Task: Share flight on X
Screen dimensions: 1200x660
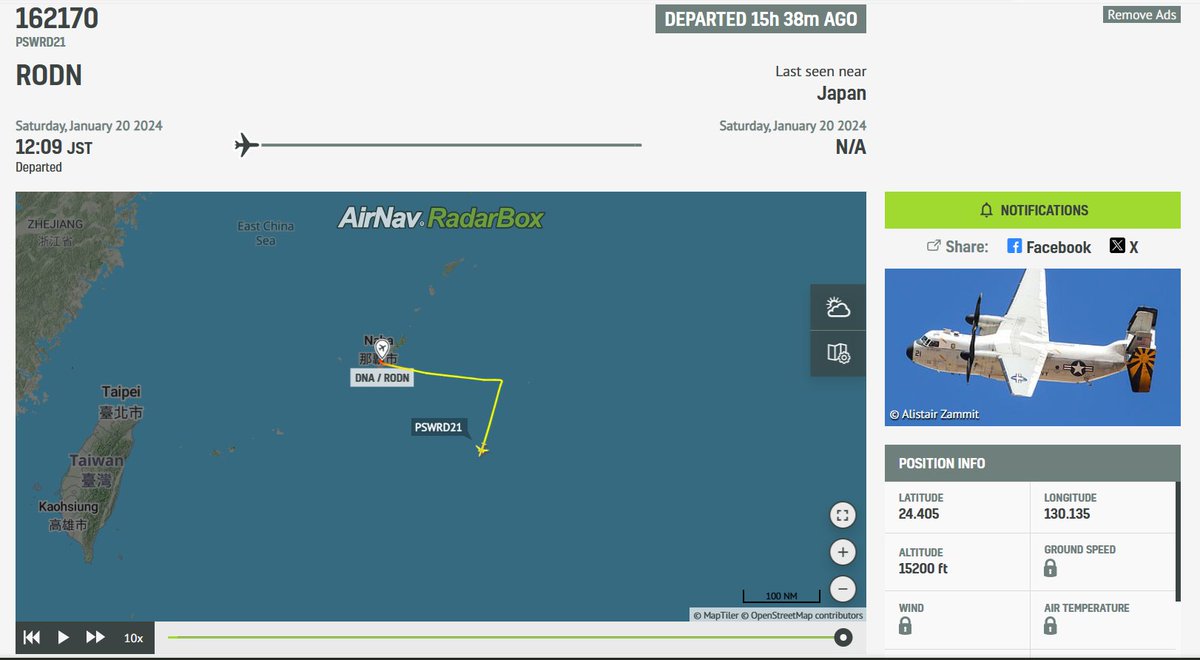Action: pyautogui.click(x=1124, y=247)
